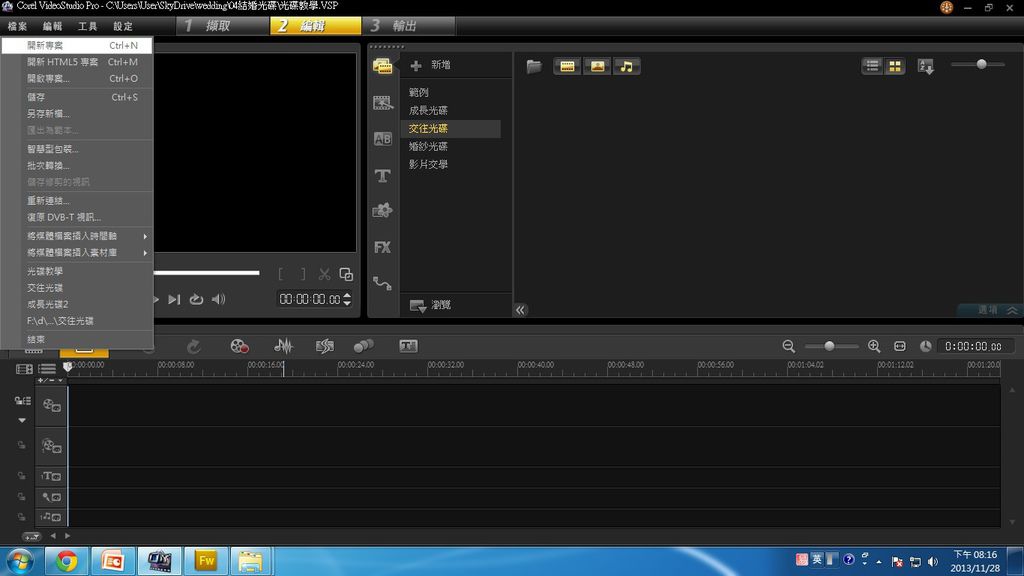This screenshot has width=1024, height=576.
Task: Expand 將媒體檔案插入素材庫 submenu
Action: click(x=86, y=253)
